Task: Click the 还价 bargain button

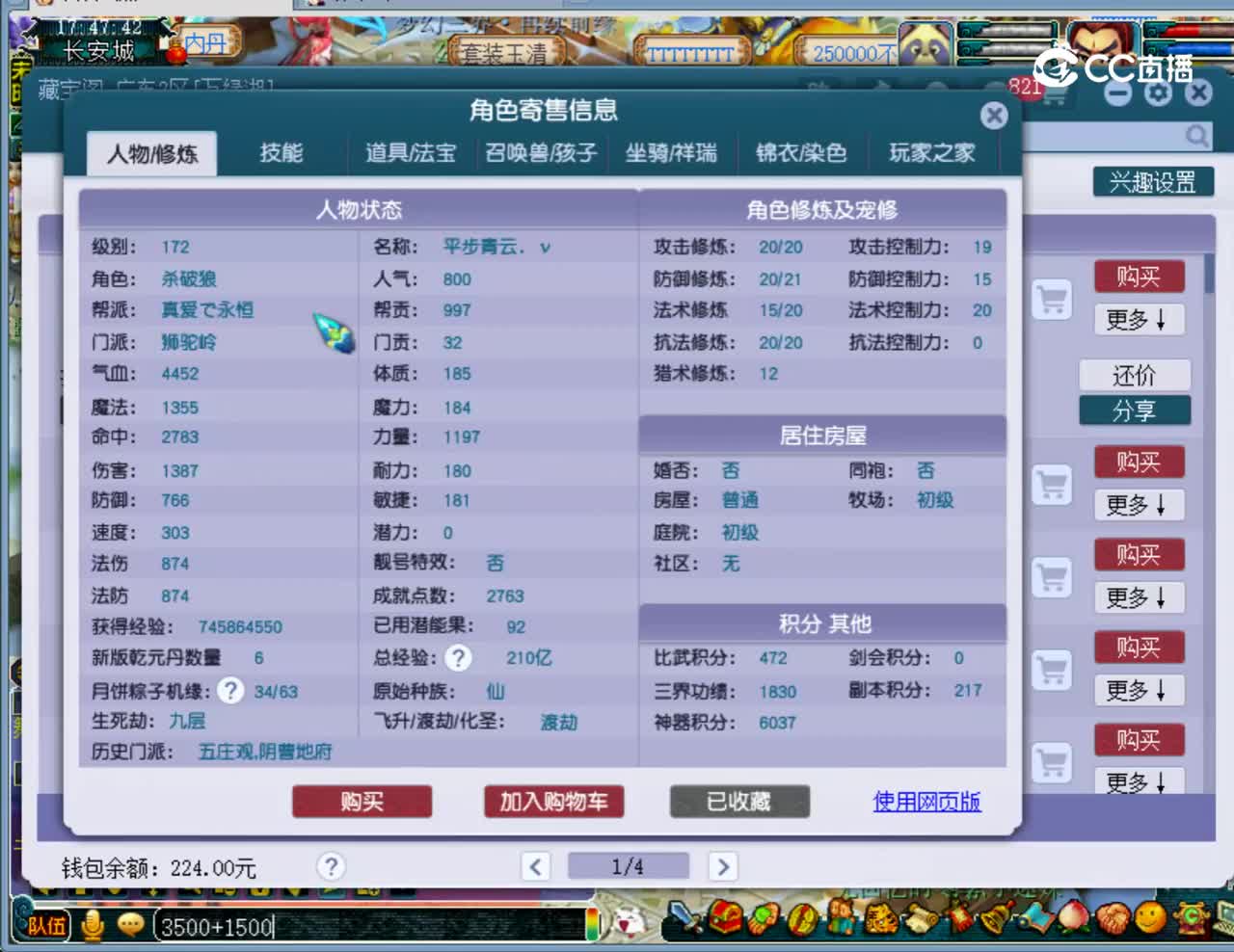Action: point(1134,376)
